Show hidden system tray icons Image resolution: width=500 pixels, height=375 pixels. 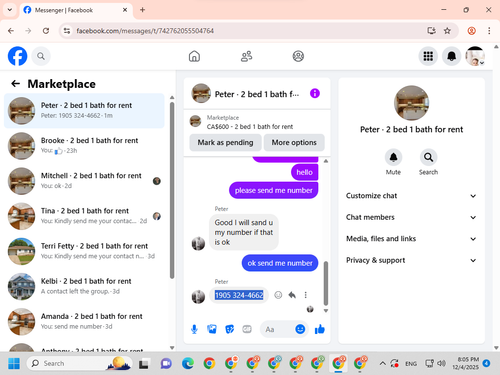(383, 363)
